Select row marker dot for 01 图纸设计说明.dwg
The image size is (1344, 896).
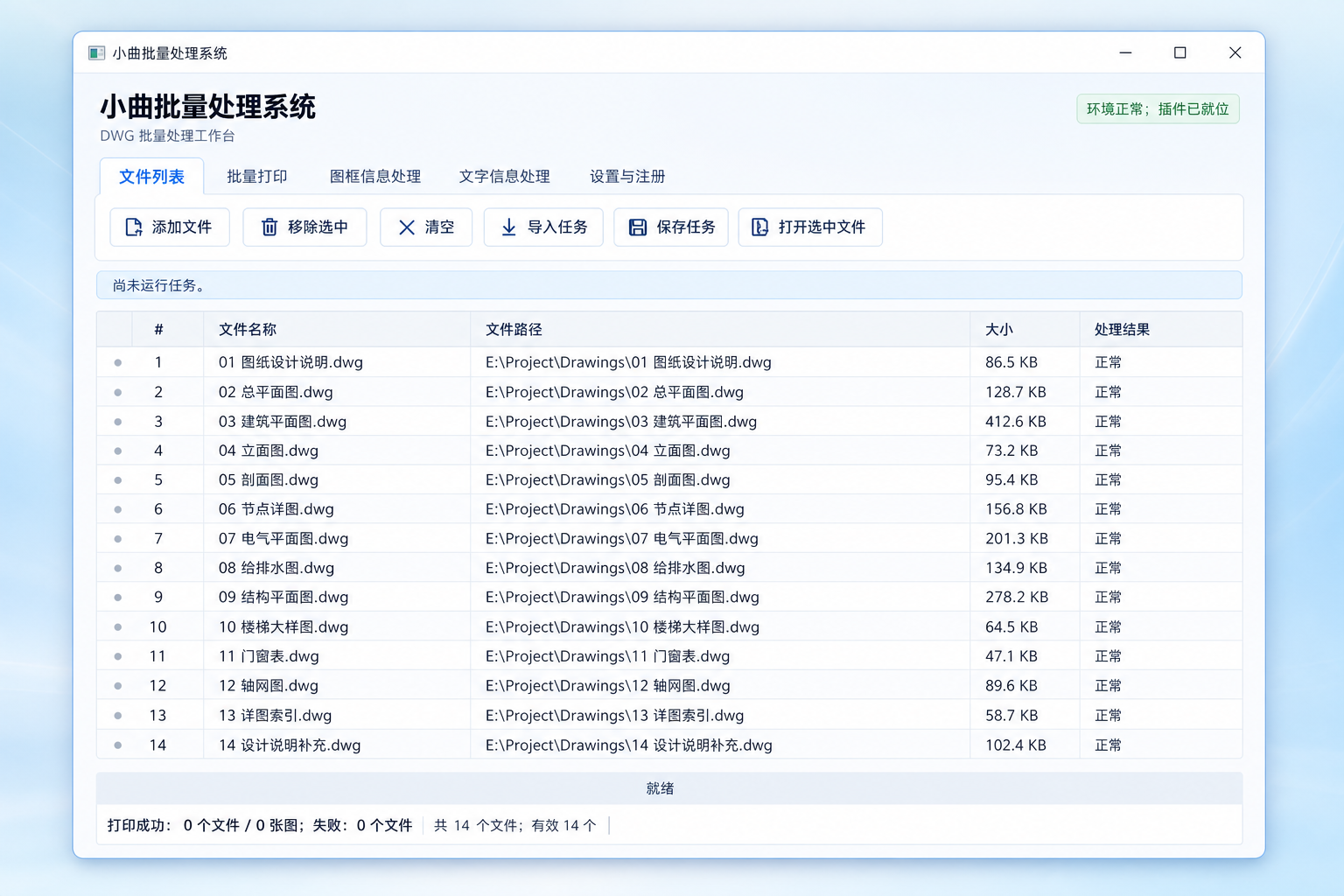coord(118,362)
